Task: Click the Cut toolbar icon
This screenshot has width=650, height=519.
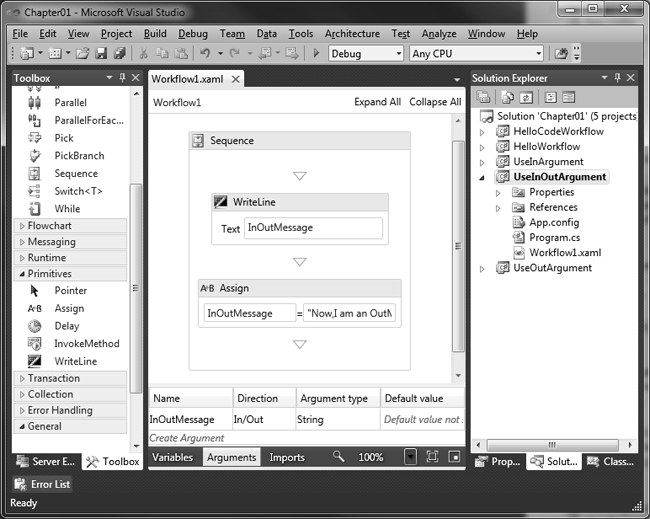Action: tap(143, 53)
